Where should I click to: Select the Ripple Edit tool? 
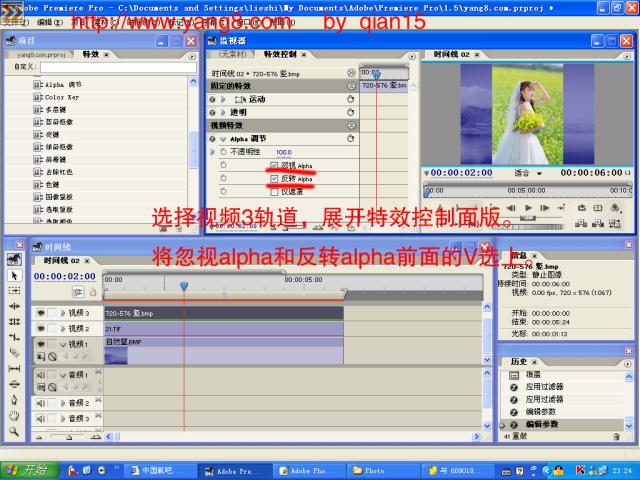(14, 306)
